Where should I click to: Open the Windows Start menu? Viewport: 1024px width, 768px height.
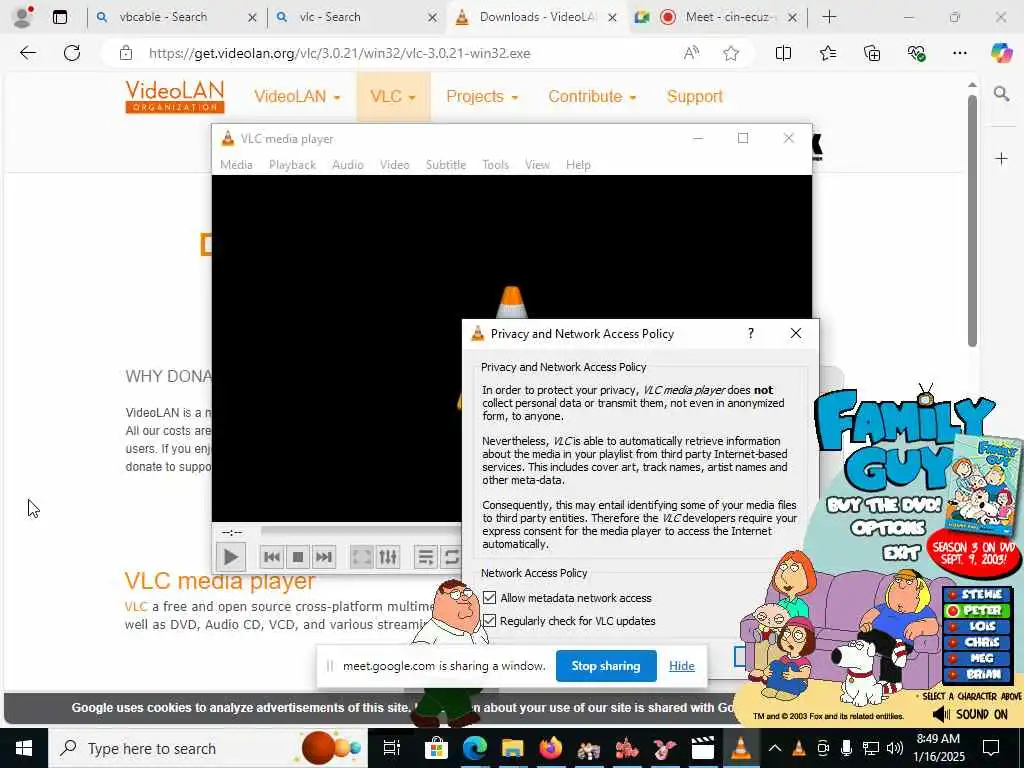point(24,748)
